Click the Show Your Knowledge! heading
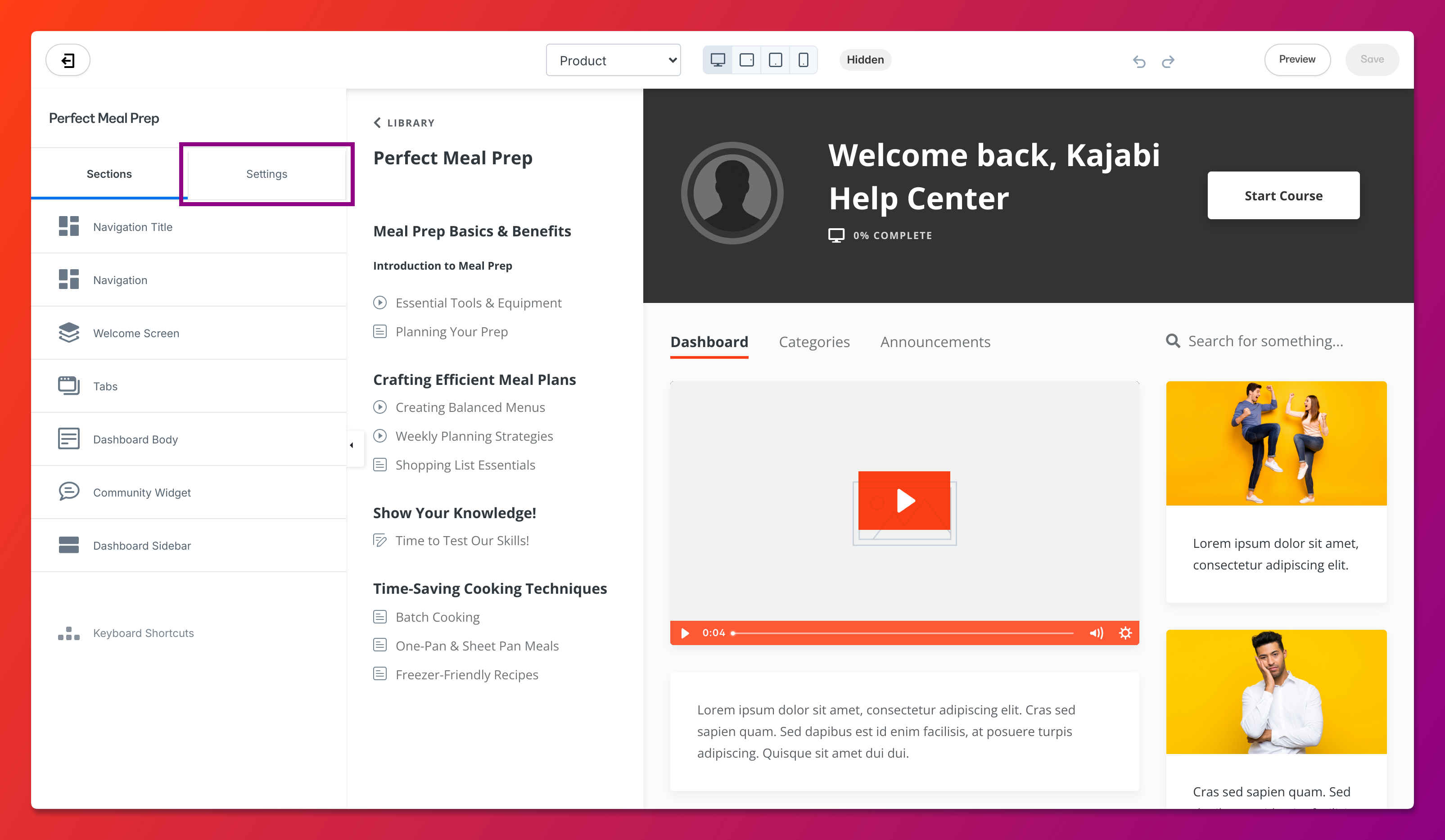1445x840 pixels. [454, 513]
